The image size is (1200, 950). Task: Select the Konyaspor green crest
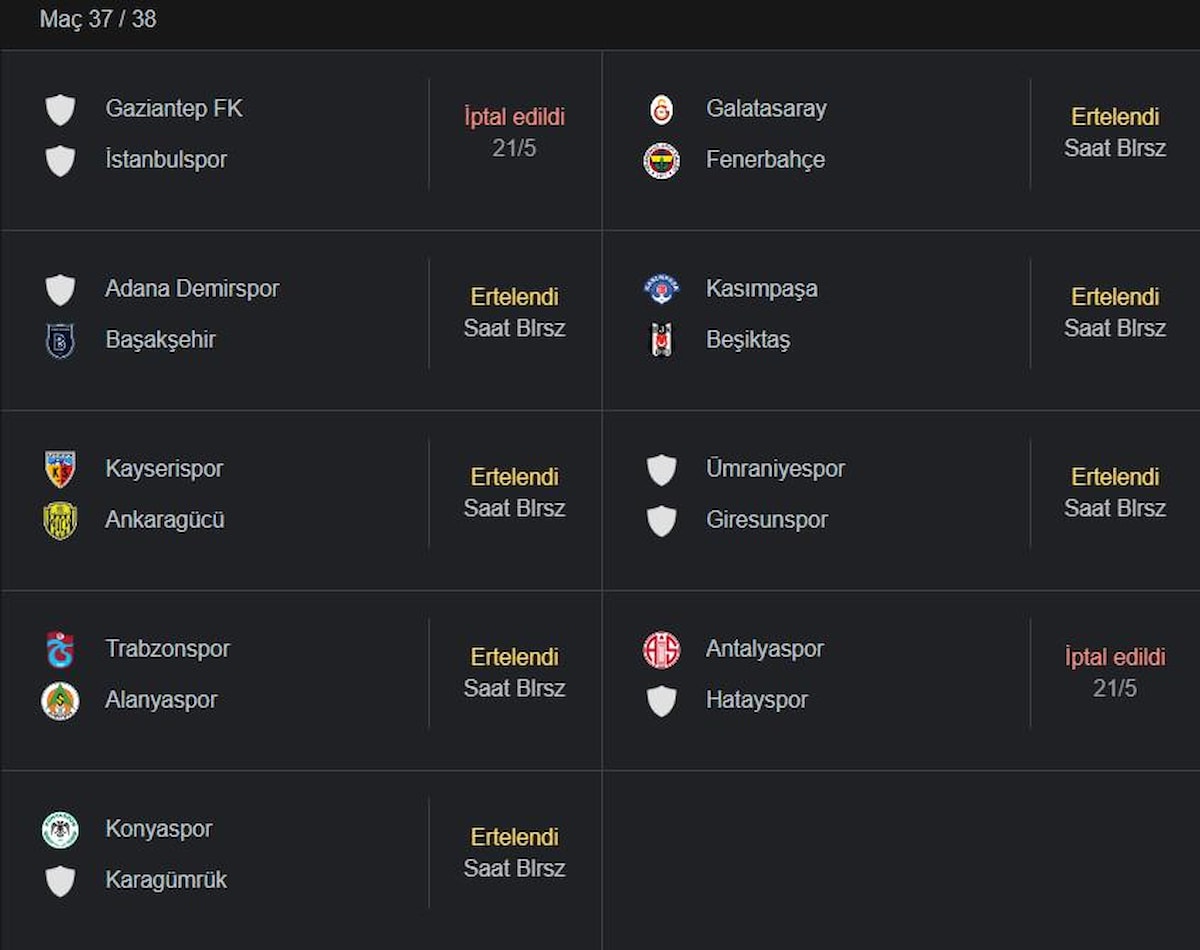pyautogui.click(x=60, y=830)
